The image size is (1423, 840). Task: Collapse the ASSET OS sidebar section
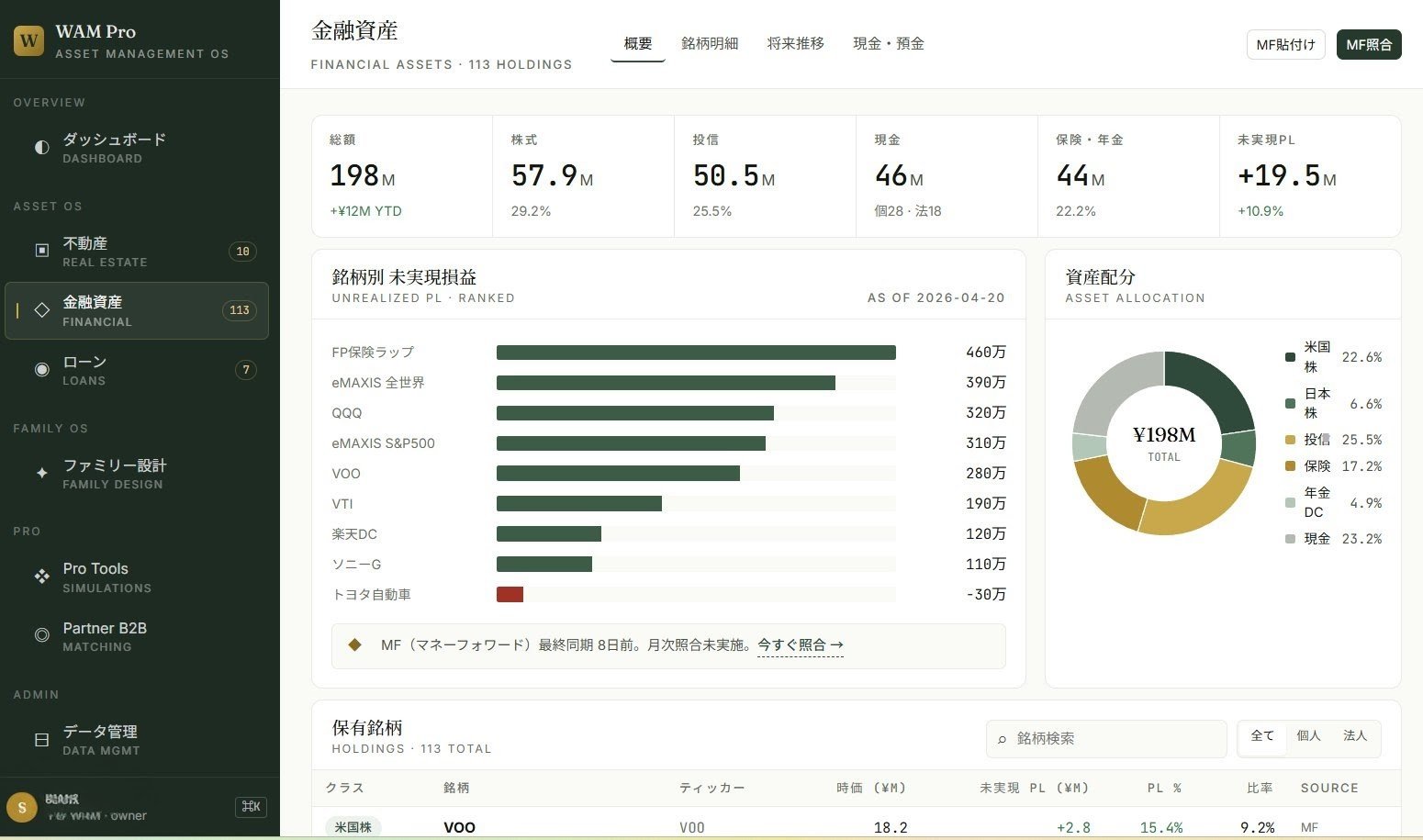coord(48,206)
